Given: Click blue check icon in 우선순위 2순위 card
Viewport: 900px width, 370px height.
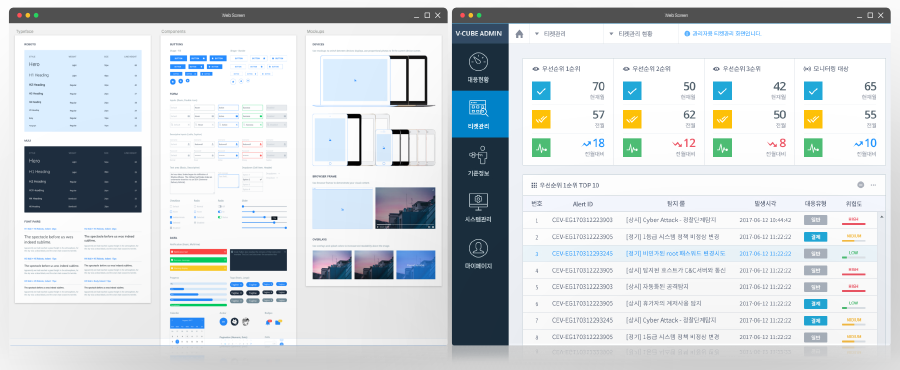Looking at the screenshot, I should point(632,91).
